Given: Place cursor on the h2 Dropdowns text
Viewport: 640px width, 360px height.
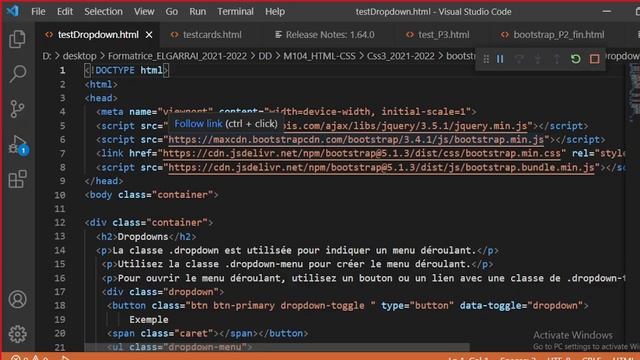Looking at the screenshot, I should tap(142, 237).
